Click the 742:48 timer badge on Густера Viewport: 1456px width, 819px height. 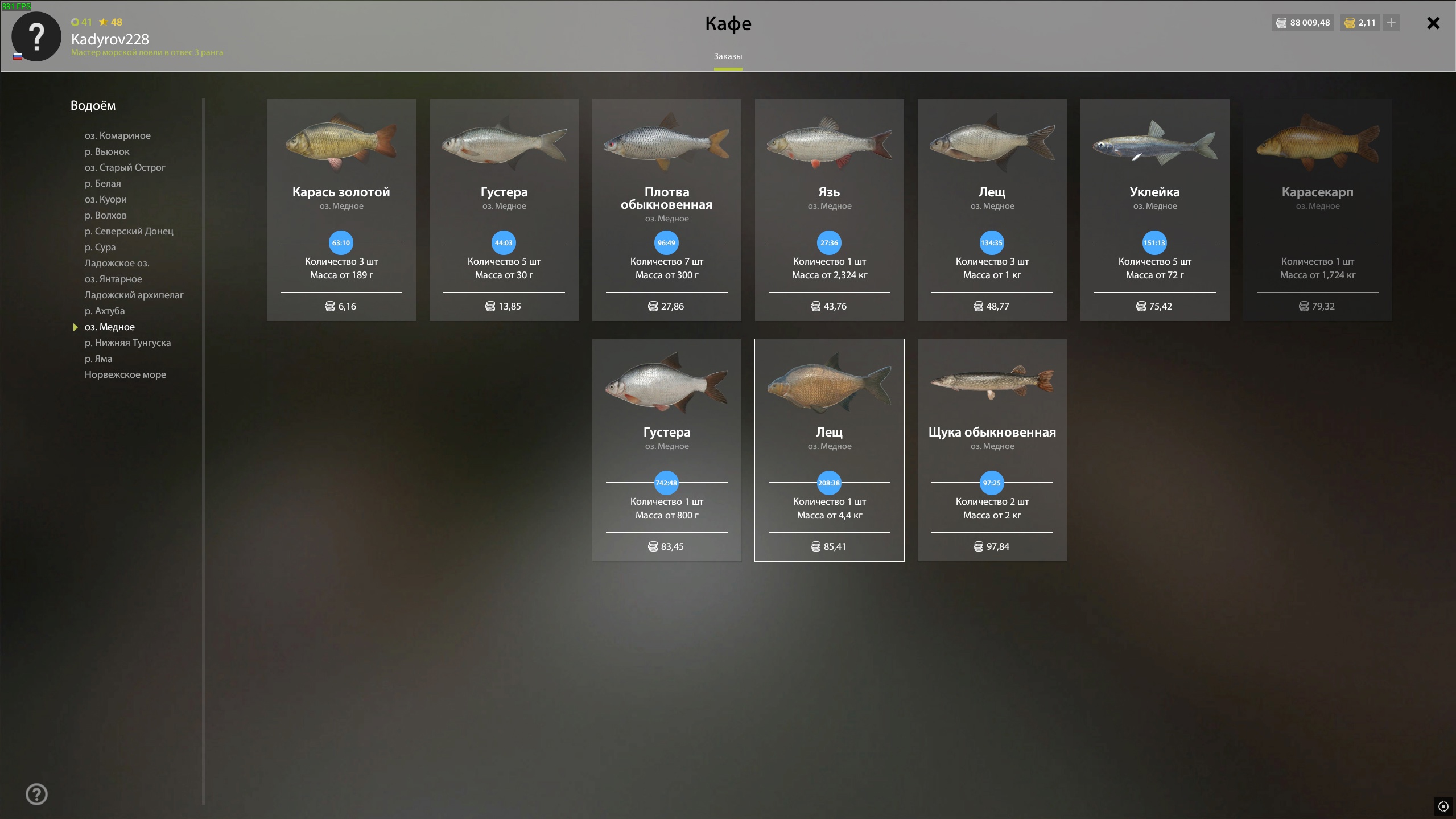(x=666, y=483)
